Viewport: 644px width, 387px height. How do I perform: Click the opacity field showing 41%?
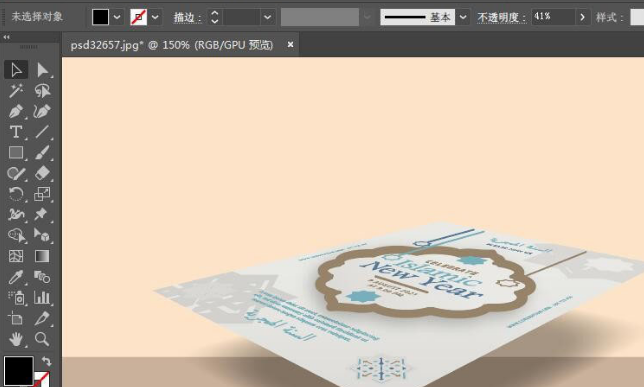[x=553, y=17]
